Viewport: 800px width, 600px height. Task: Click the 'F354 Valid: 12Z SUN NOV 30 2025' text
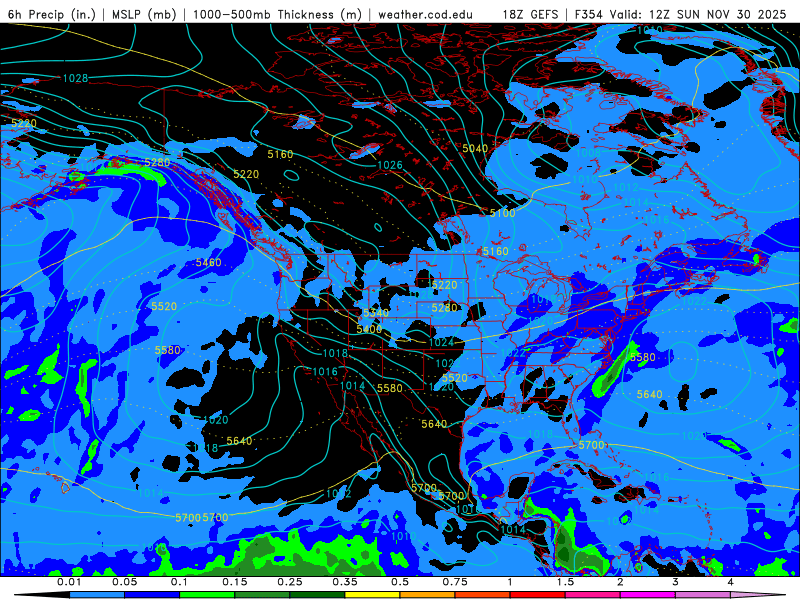tap(681, 14)
